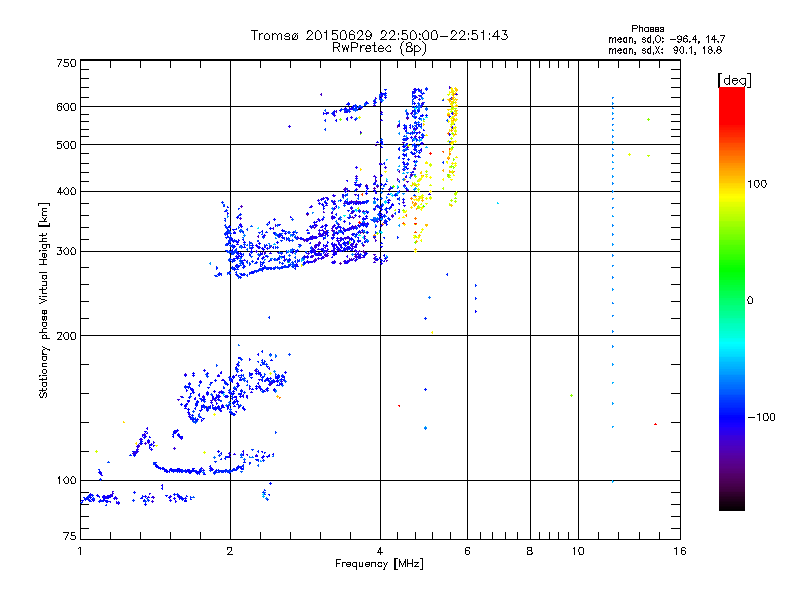Click the "mean, sd,O: -96.4, 14.7" line
Image resolution: width=800 pixels, height=600 pixels.
(666, 39)
